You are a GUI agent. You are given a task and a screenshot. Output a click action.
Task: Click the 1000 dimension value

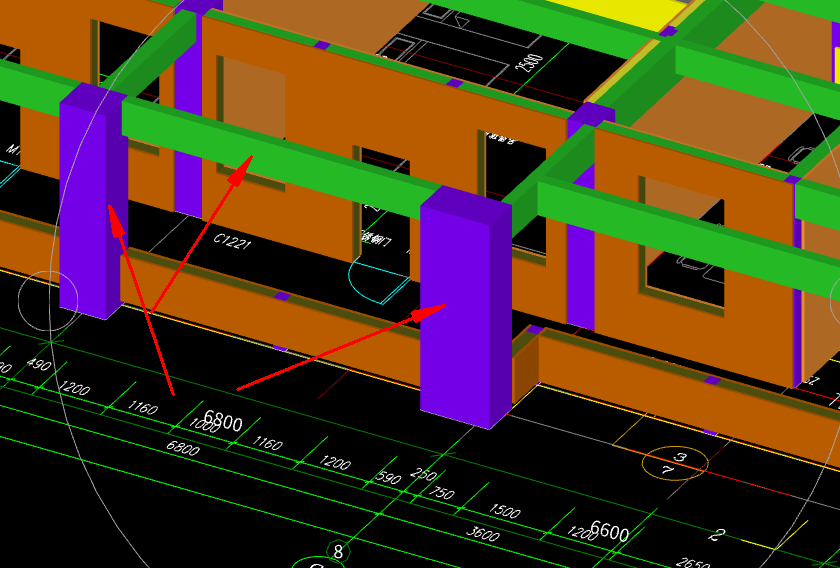tap(204, 427)
